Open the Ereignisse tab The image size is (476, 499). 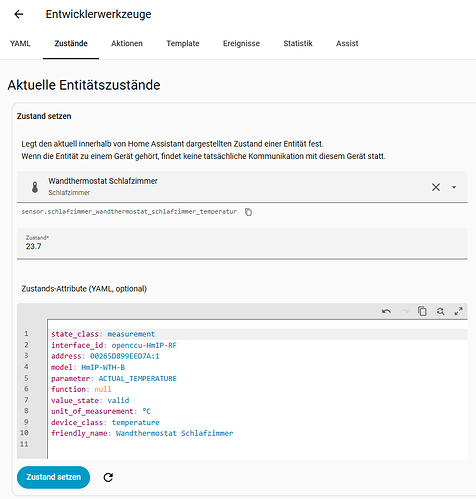click(x=241, y=44)
